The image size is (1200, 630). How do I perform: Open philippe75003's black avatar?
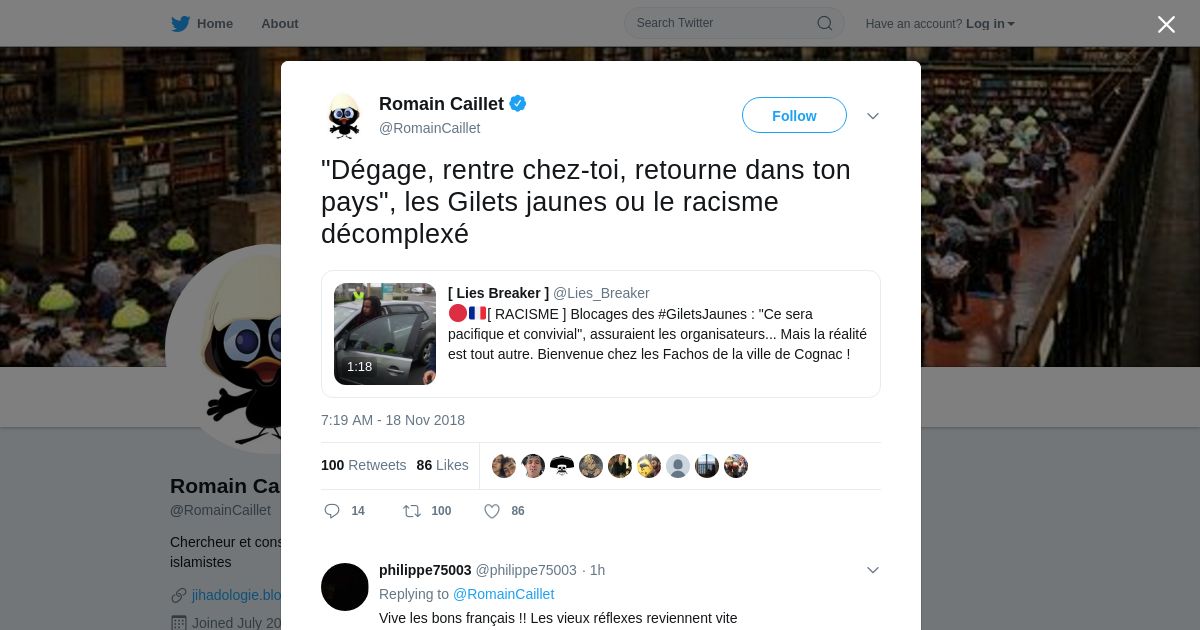pos(345,587)
